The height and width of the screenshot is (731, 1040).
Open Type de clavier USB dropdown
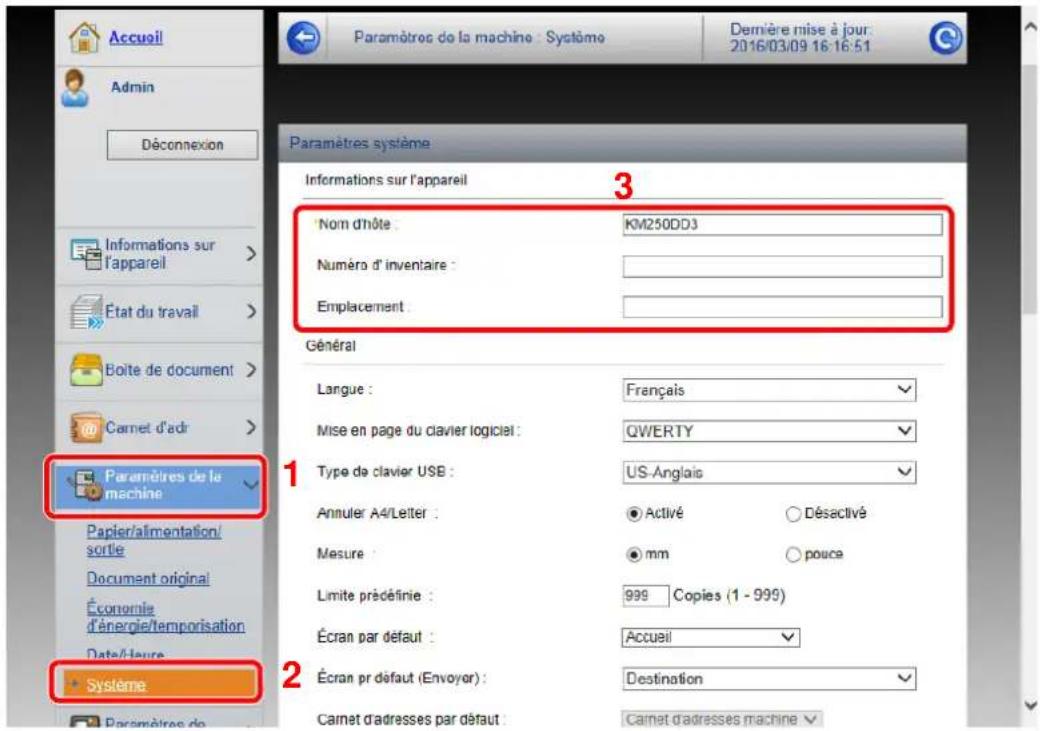[769, 472]
